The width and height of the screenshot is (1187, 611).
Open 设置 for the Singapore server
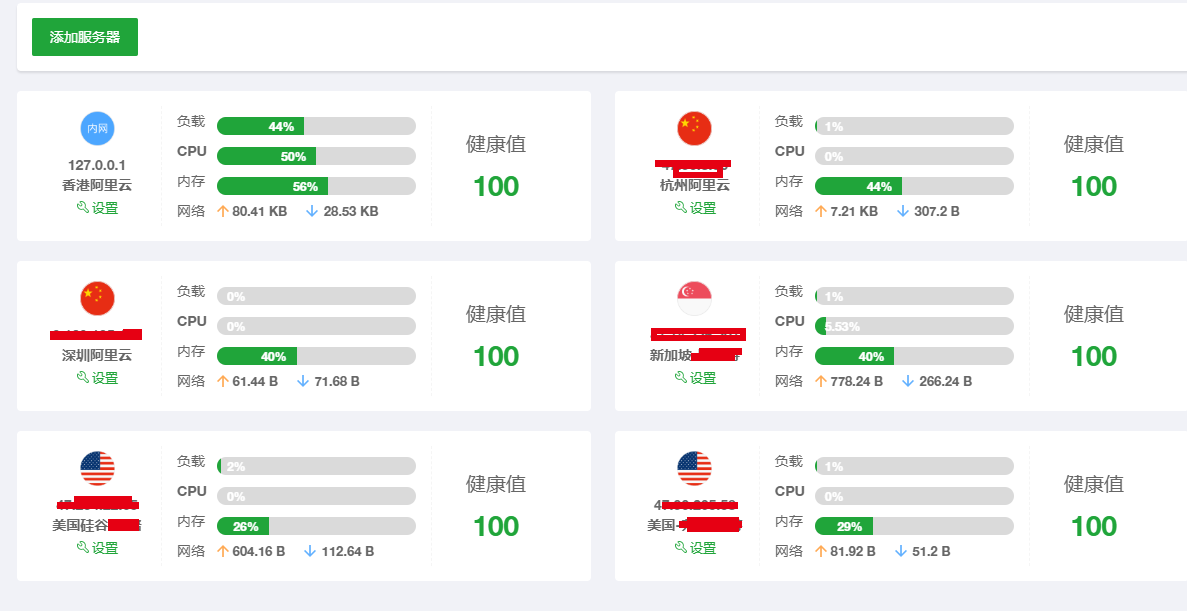[695, 378]
